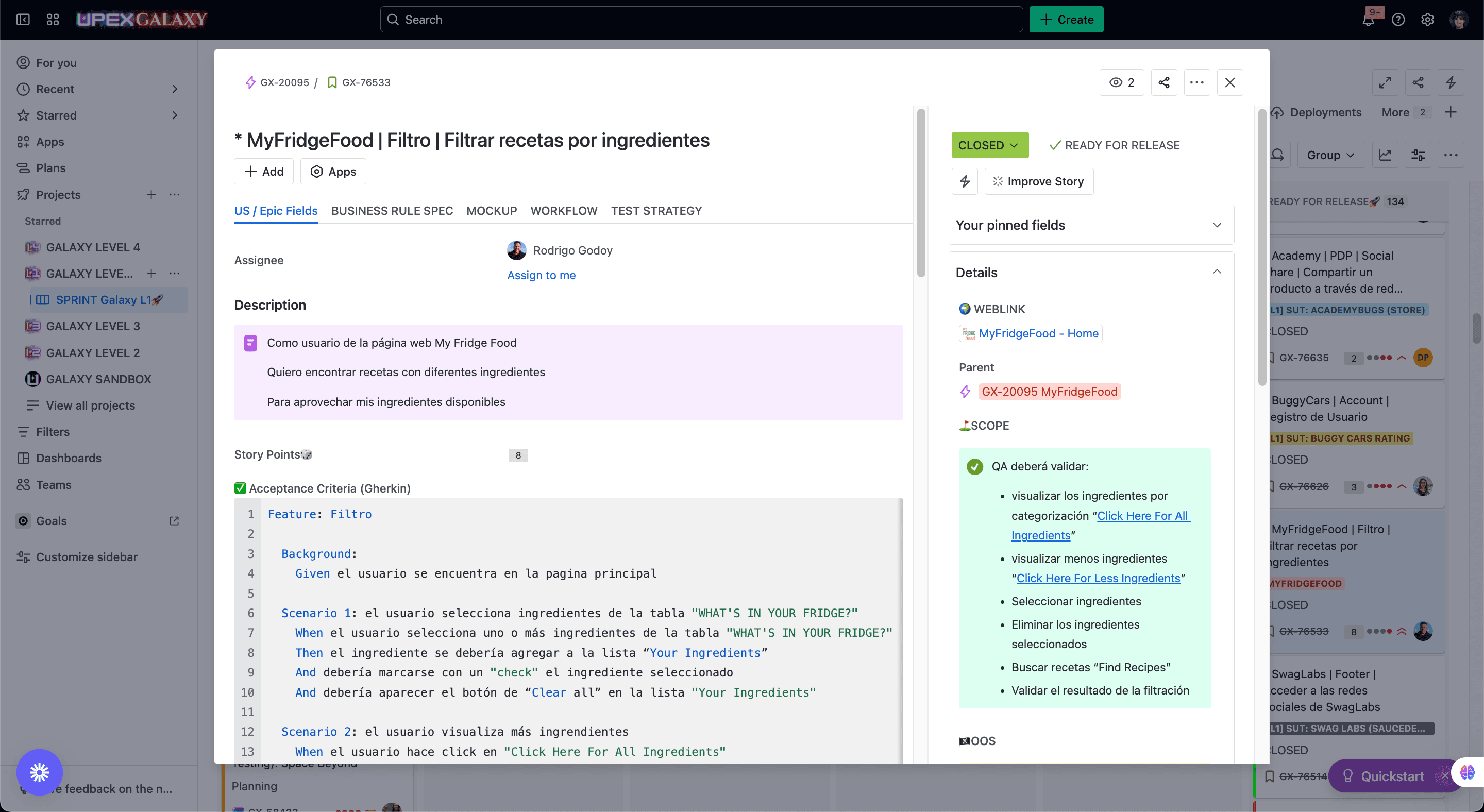Open the help question mark icon

pyautogui.click(x=1398, y=19)
